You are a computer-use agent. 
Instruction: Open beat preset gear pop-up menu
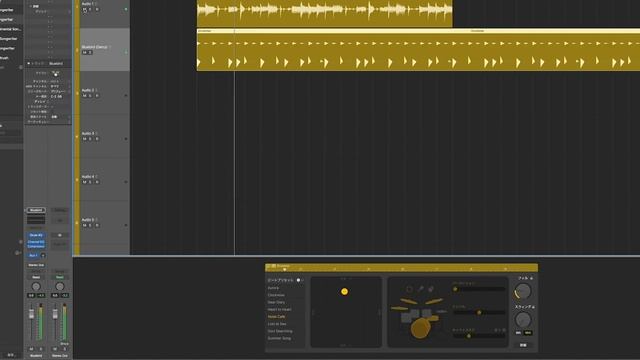299,280
